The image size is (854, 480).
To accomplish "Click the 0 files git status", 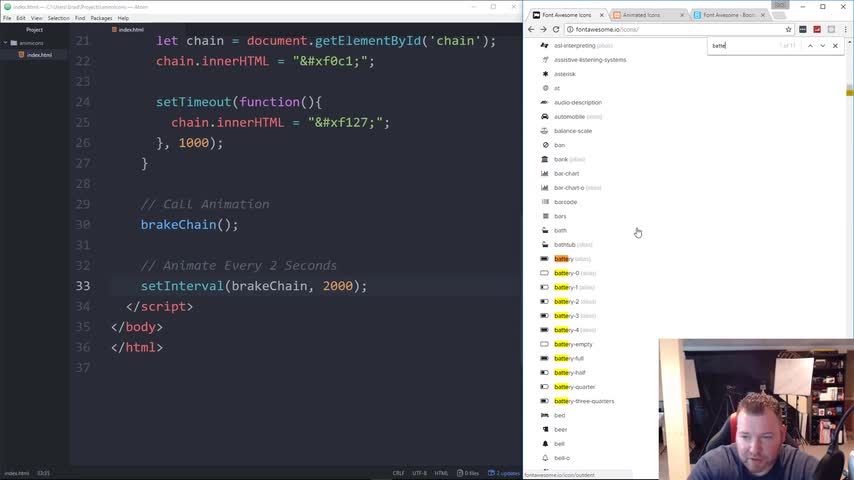I will point(468,473).
